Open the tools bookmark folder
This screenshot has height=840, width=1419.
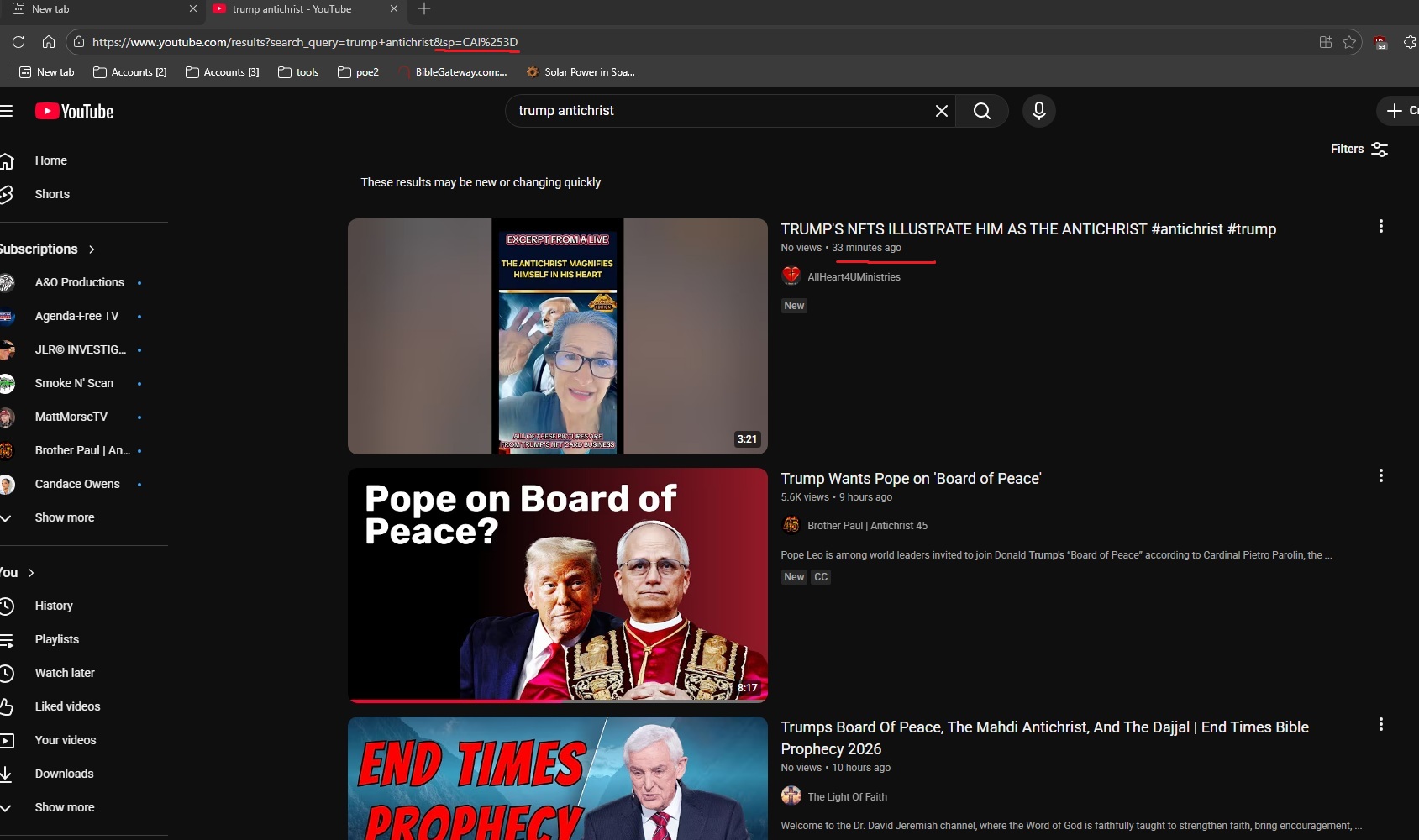click(x=298, y=72)
